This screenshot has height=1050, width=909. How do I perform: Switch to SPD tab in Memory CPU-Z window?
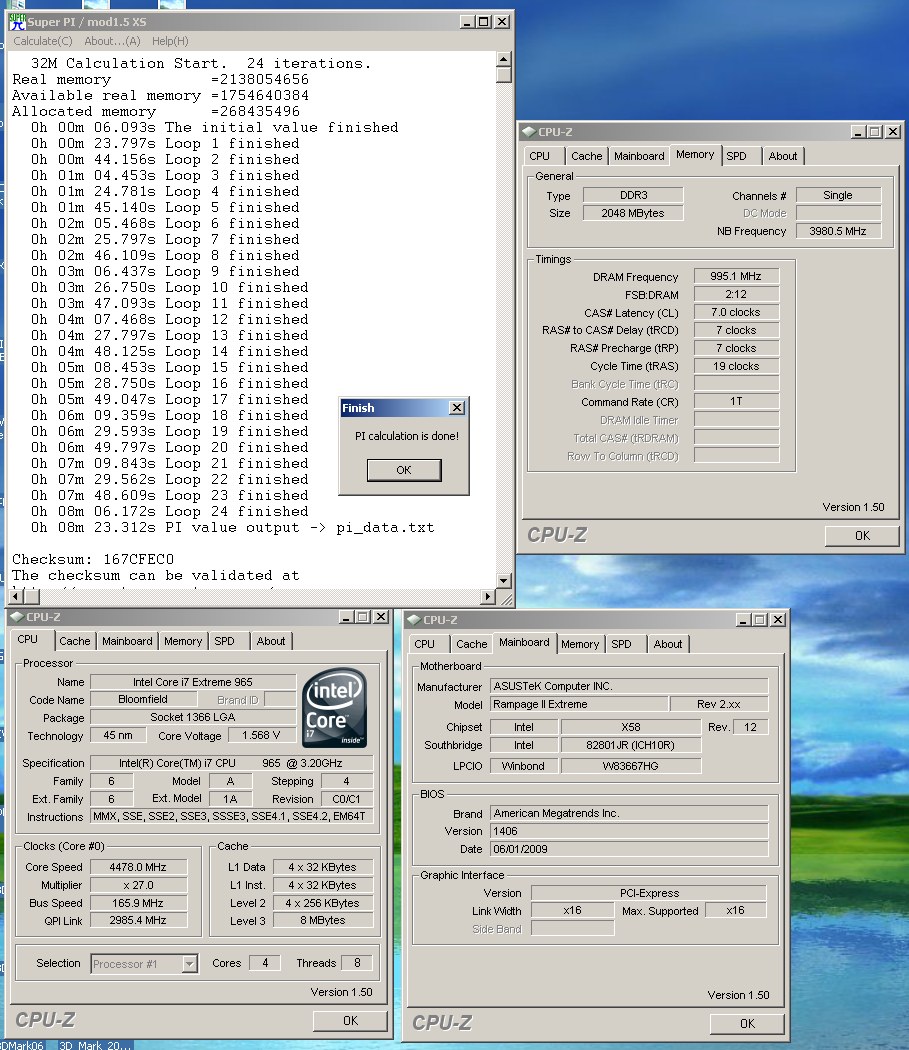[736, 156]
